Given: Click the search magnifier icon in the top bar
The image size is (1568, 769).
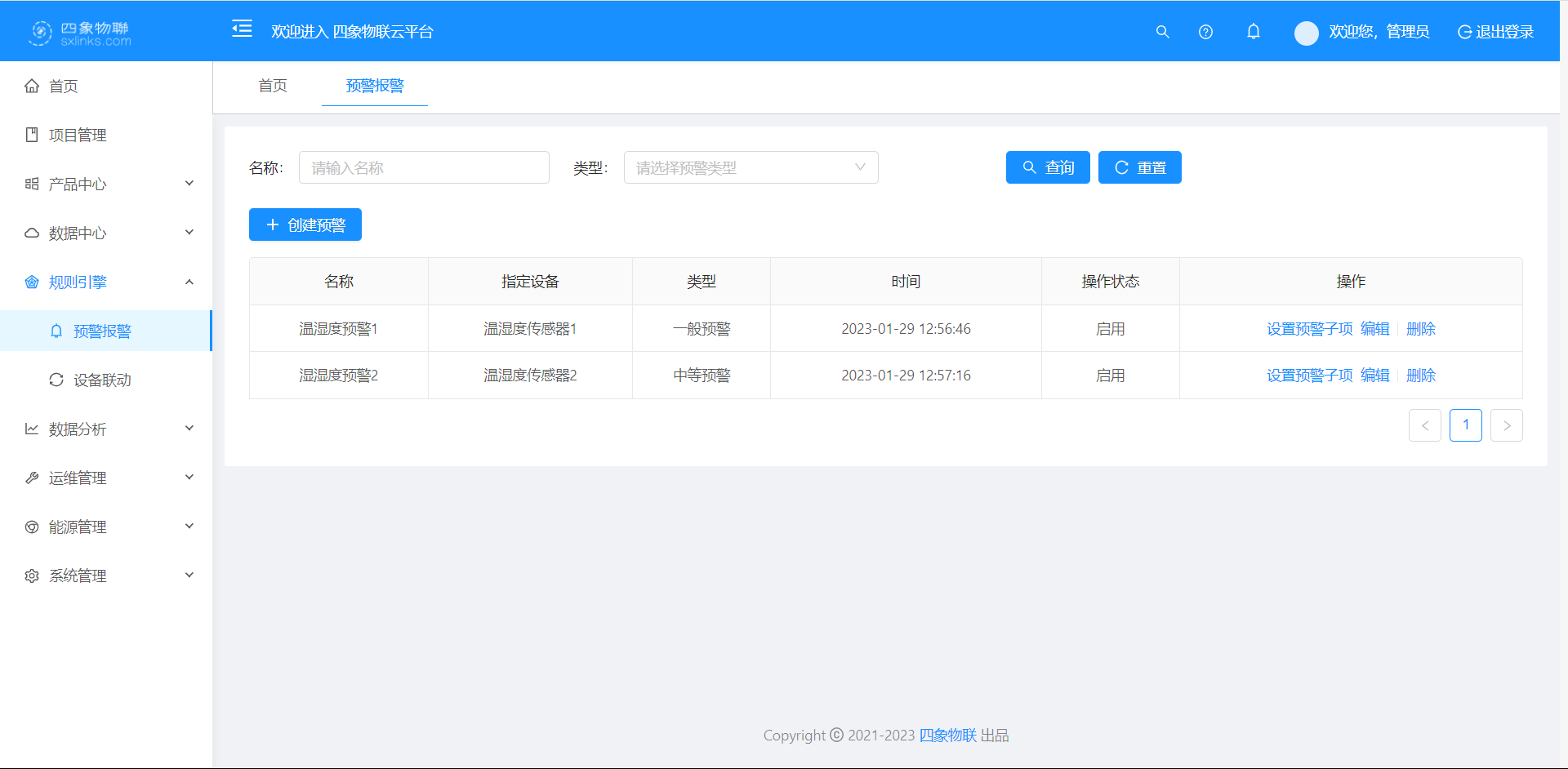Looking at the screenshot, I should [1162, 32].
